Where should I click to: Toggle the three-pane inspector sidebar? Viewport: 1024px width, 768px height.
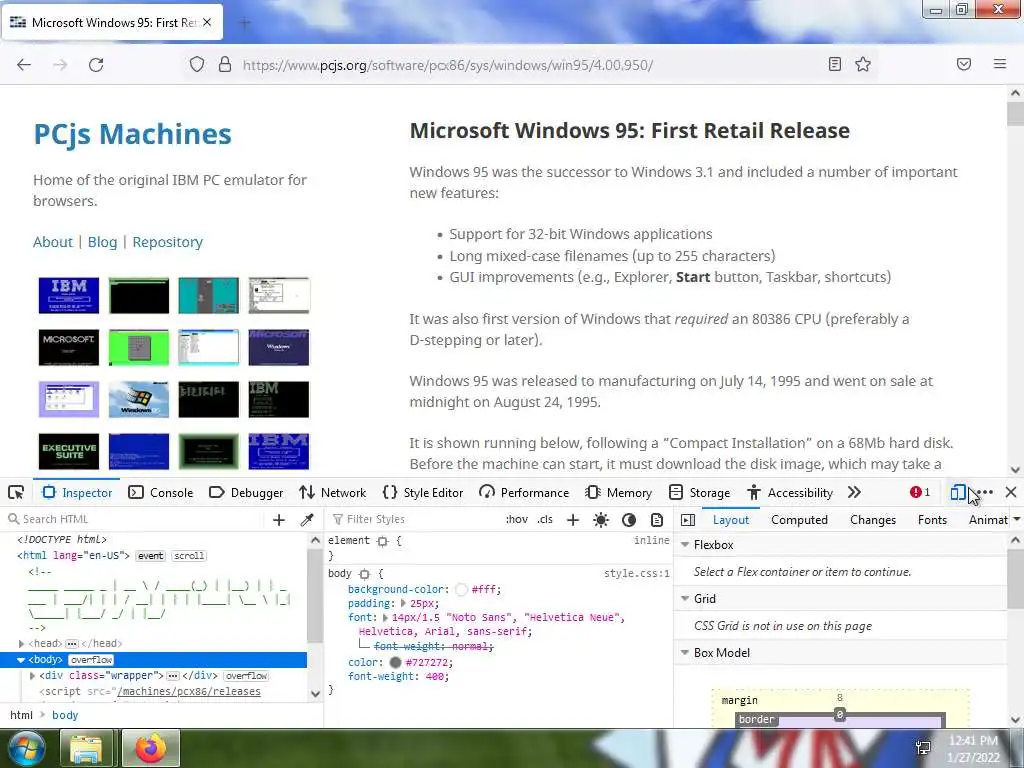[688, 520]
